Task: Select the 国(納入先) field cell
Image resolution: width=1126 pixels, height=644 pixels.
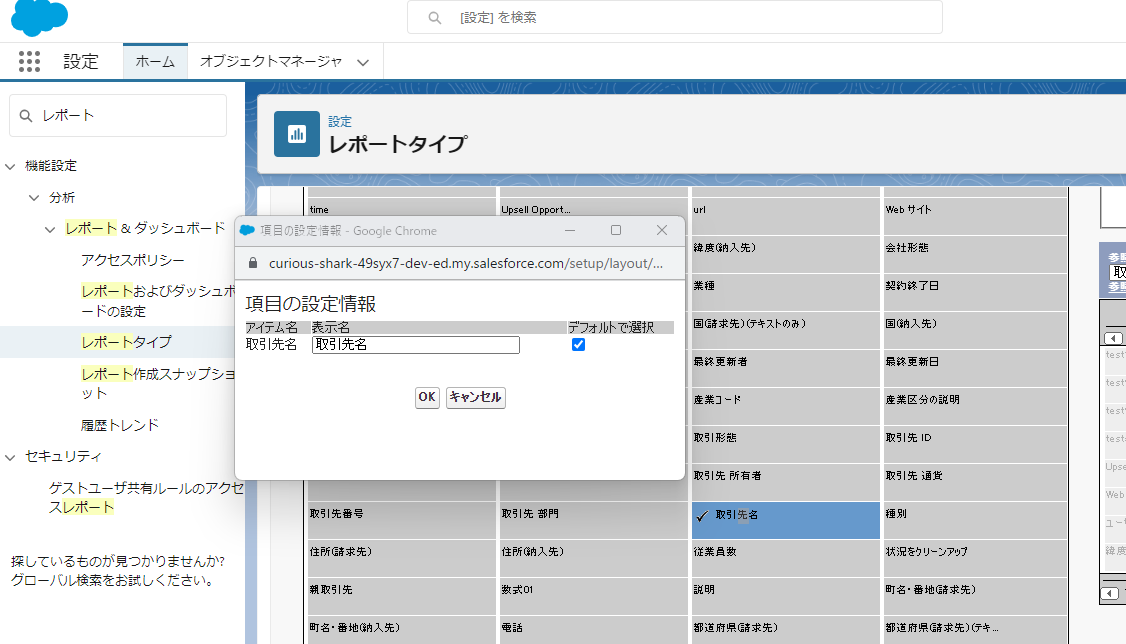Action: (x=974, y=330)
